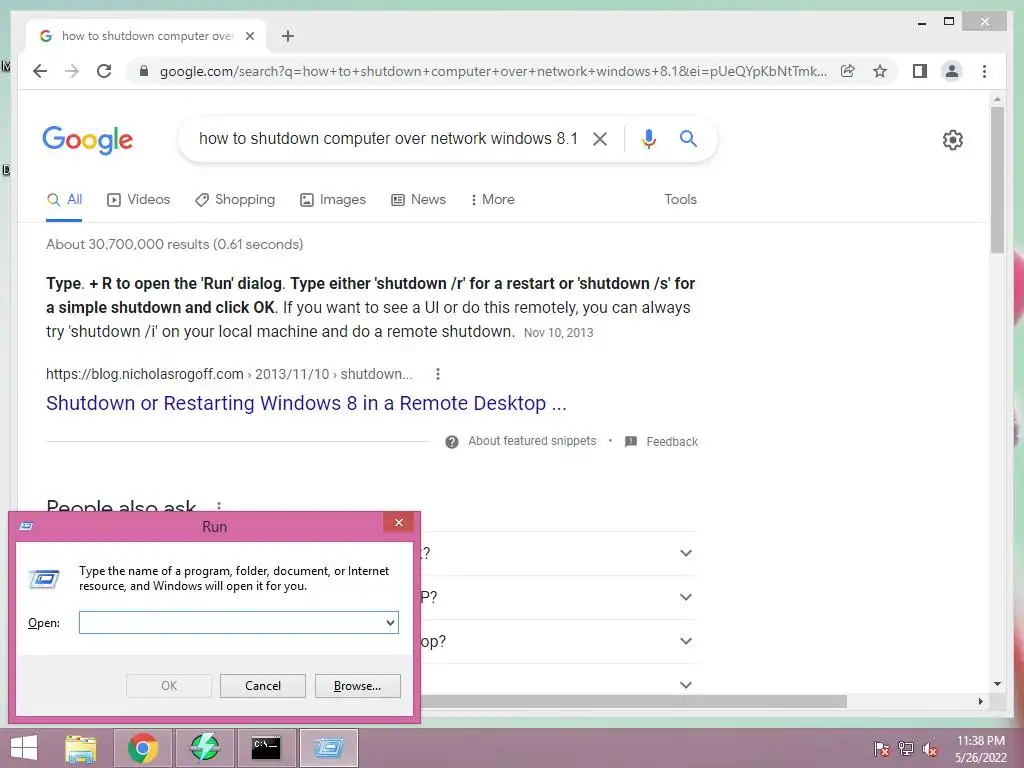This screenshot has height=768, width=1024.
Task: Open Command Prompt from the taskbar
Action: [x=266, y=748]
